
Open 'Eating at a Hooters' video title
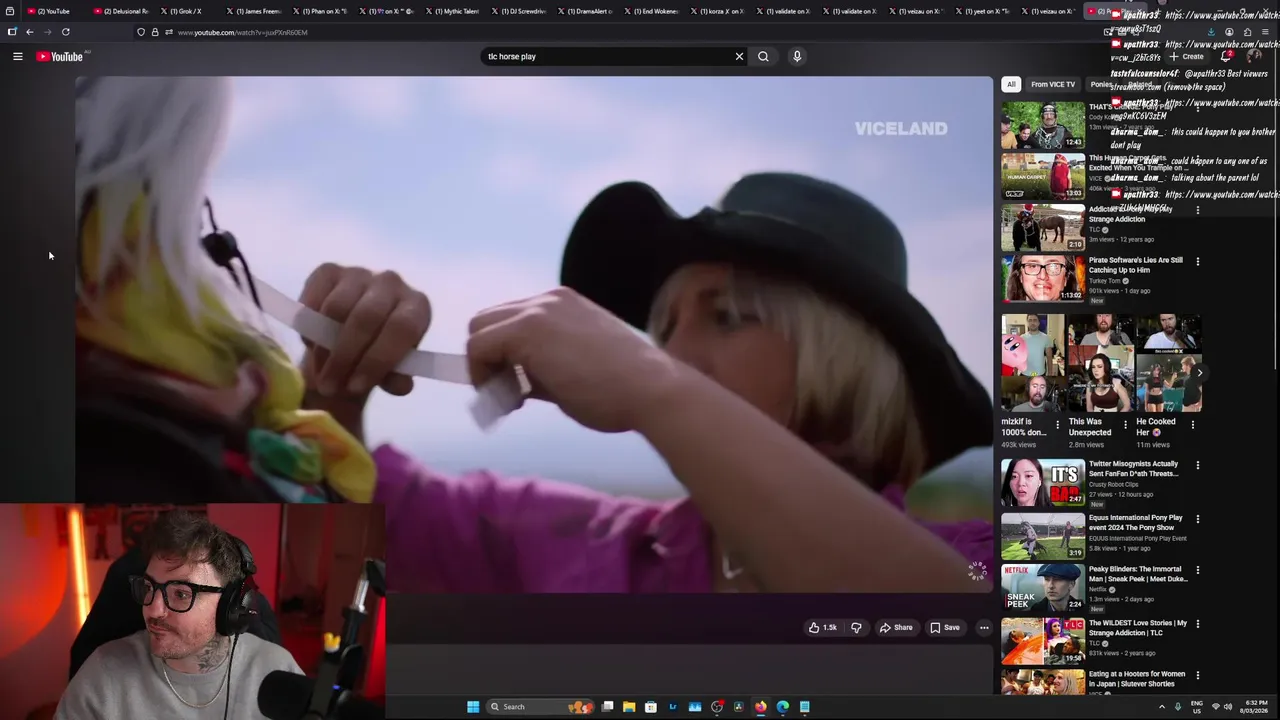click(1137, 679)
